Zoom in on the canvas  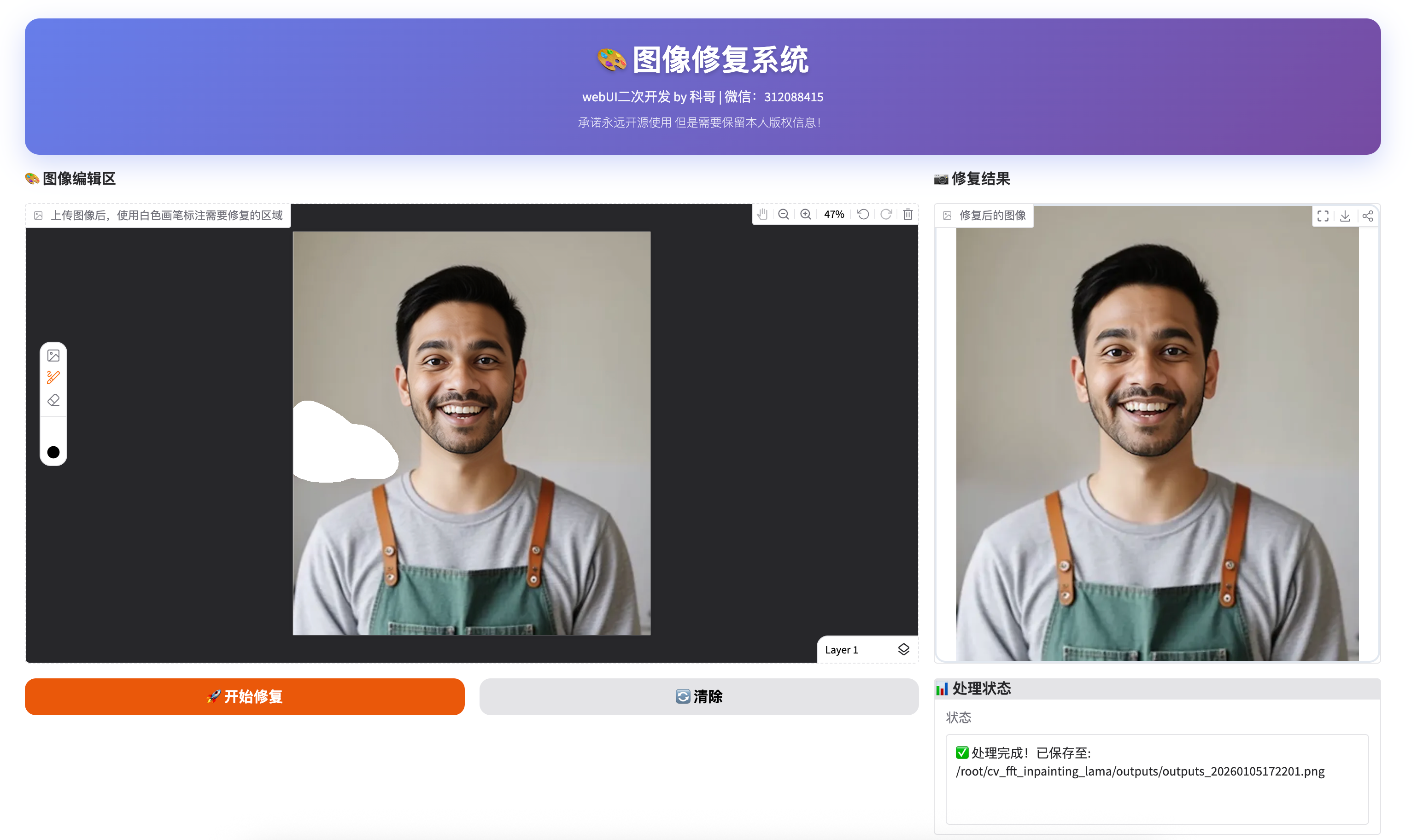pos(806,215)
